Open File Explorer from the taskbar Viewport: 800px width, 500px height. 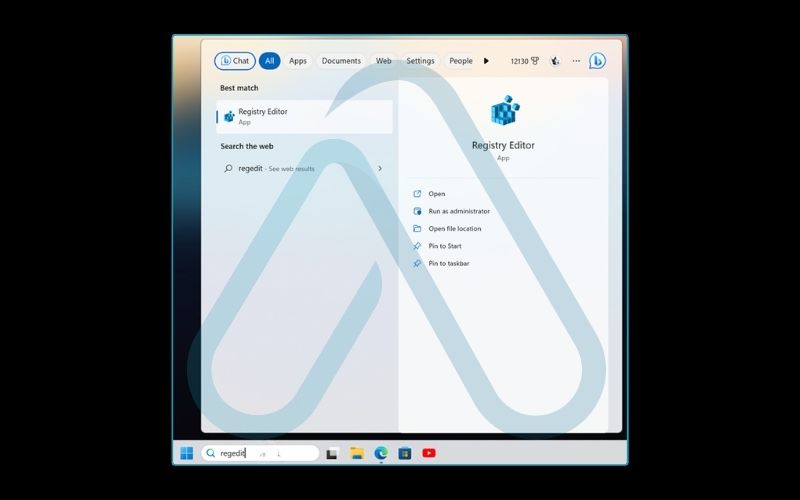point(356,453)
